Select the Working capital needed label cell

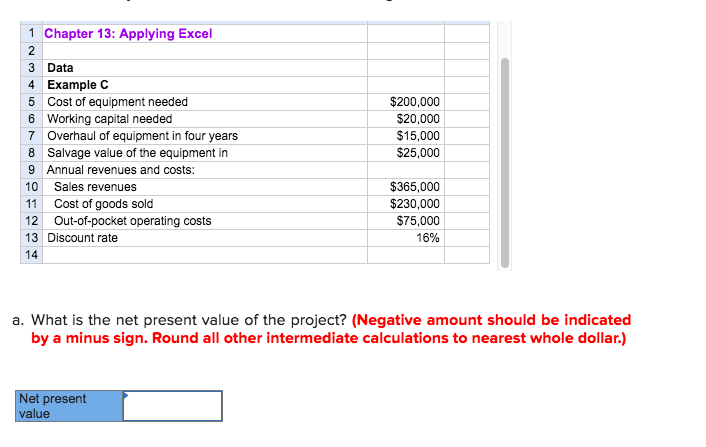[x=205, y=119]
